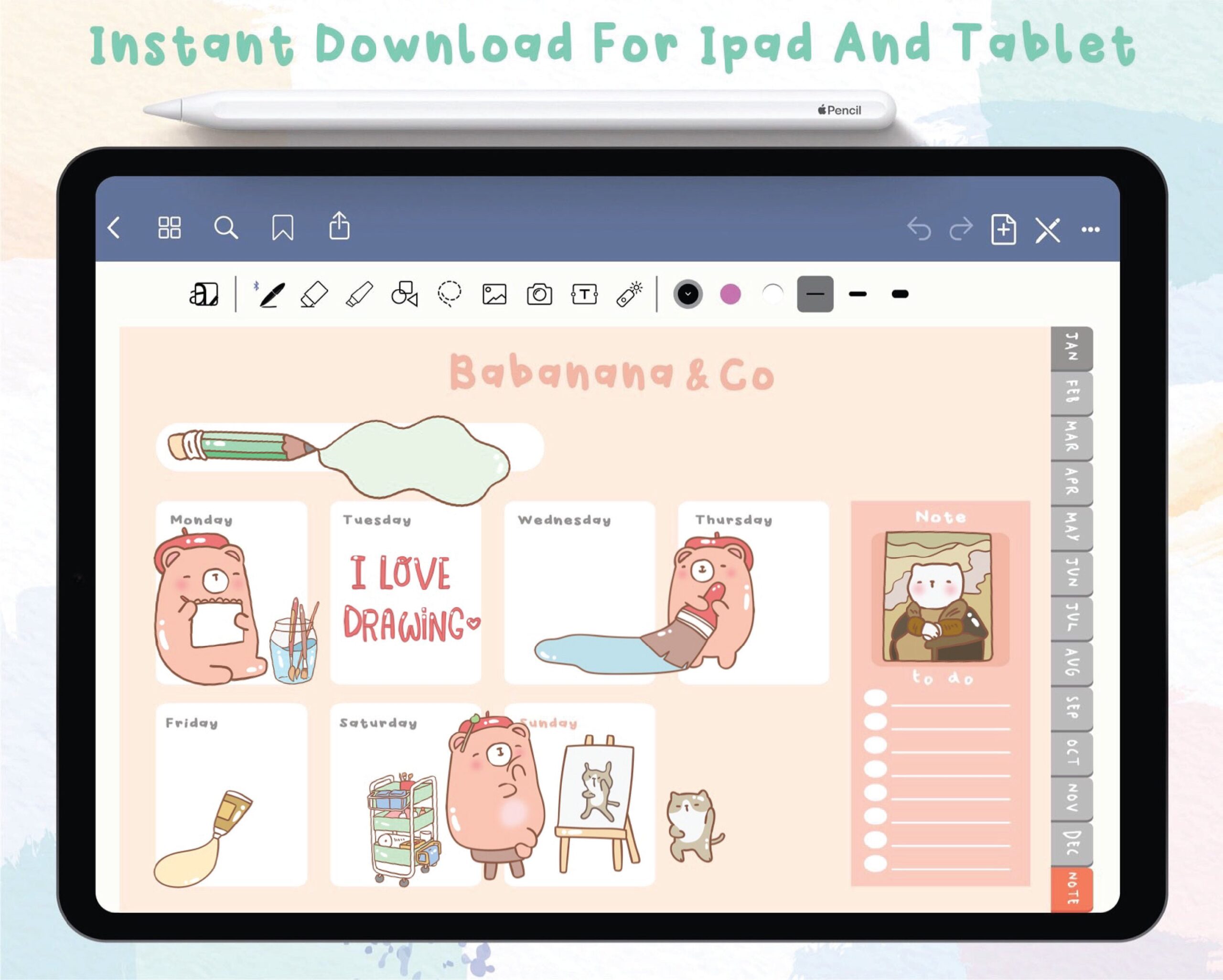The image size is (1223, 980).
Task: Select the Eraser tool
Action: 314,294
